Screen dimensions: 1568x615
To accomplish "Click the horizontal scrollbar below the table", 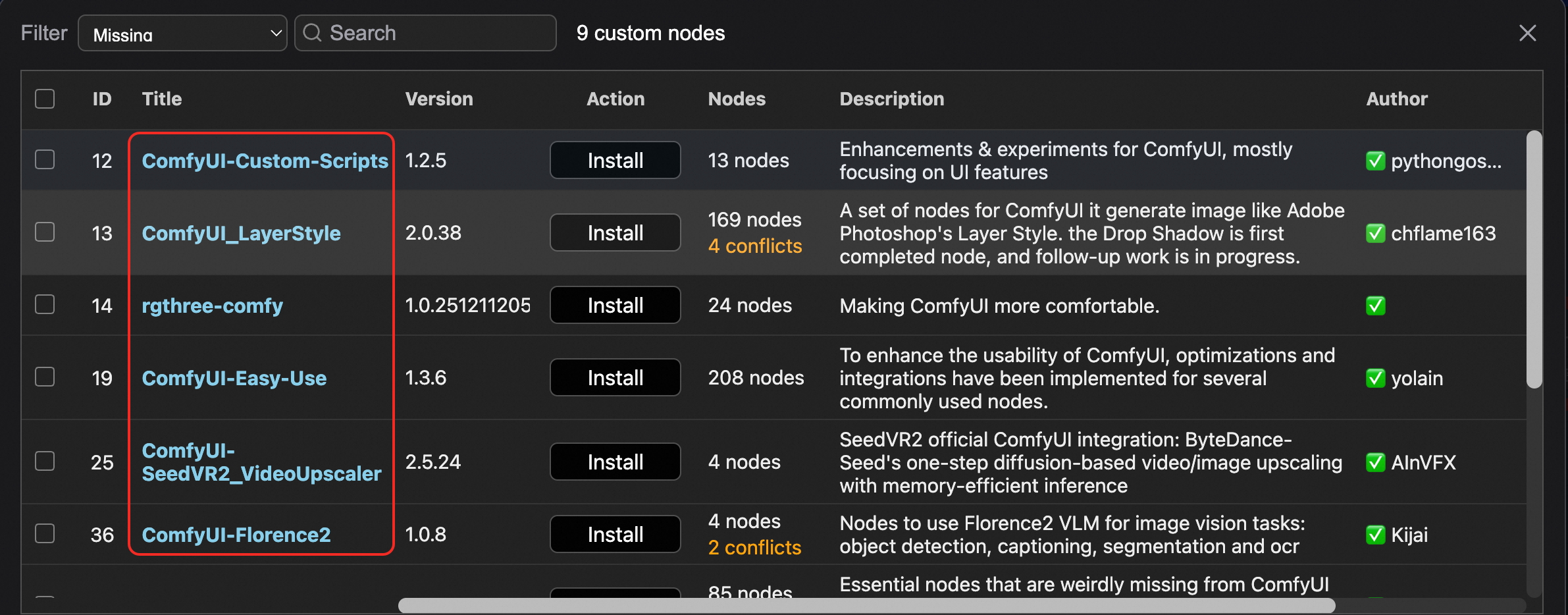I will 867,605.
